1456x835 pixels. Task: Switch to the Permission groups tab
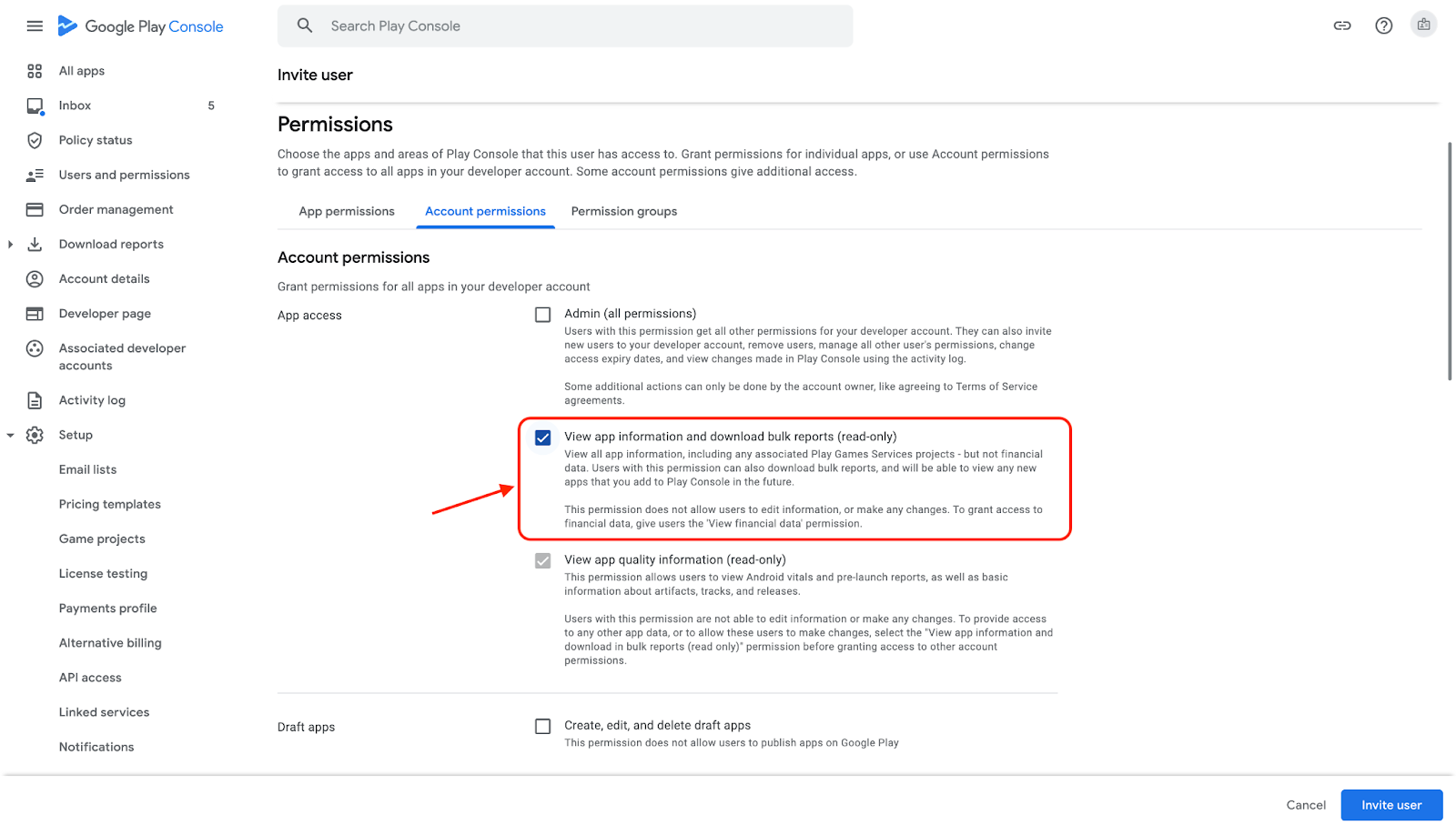click(624, 212)
